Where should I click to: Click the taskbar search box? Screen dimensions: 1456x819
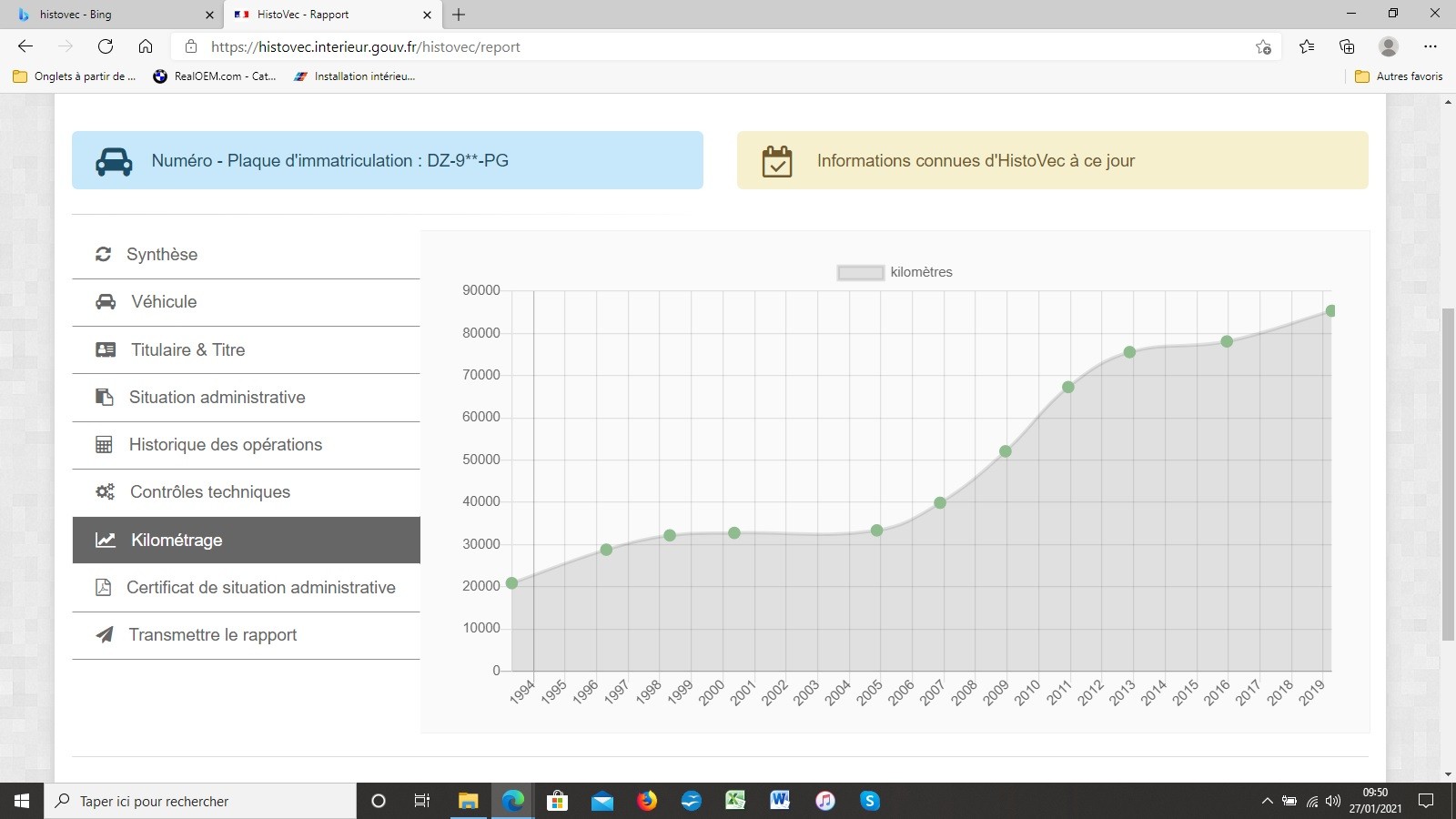[x=200, y=801]
